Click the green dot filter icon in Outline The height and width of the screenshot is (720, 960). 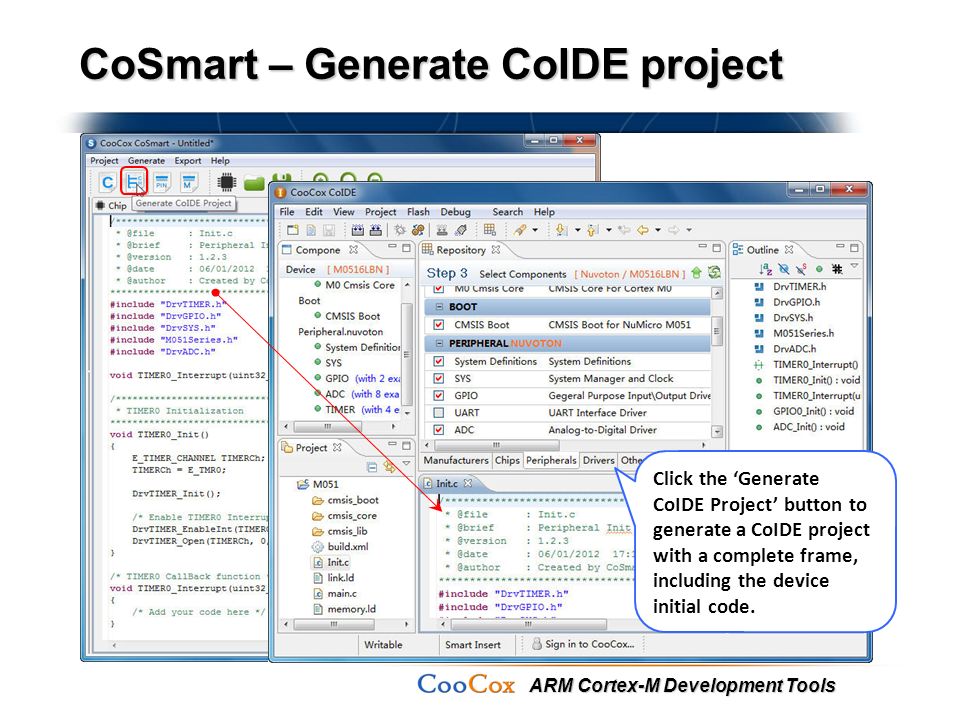point(819,268)
